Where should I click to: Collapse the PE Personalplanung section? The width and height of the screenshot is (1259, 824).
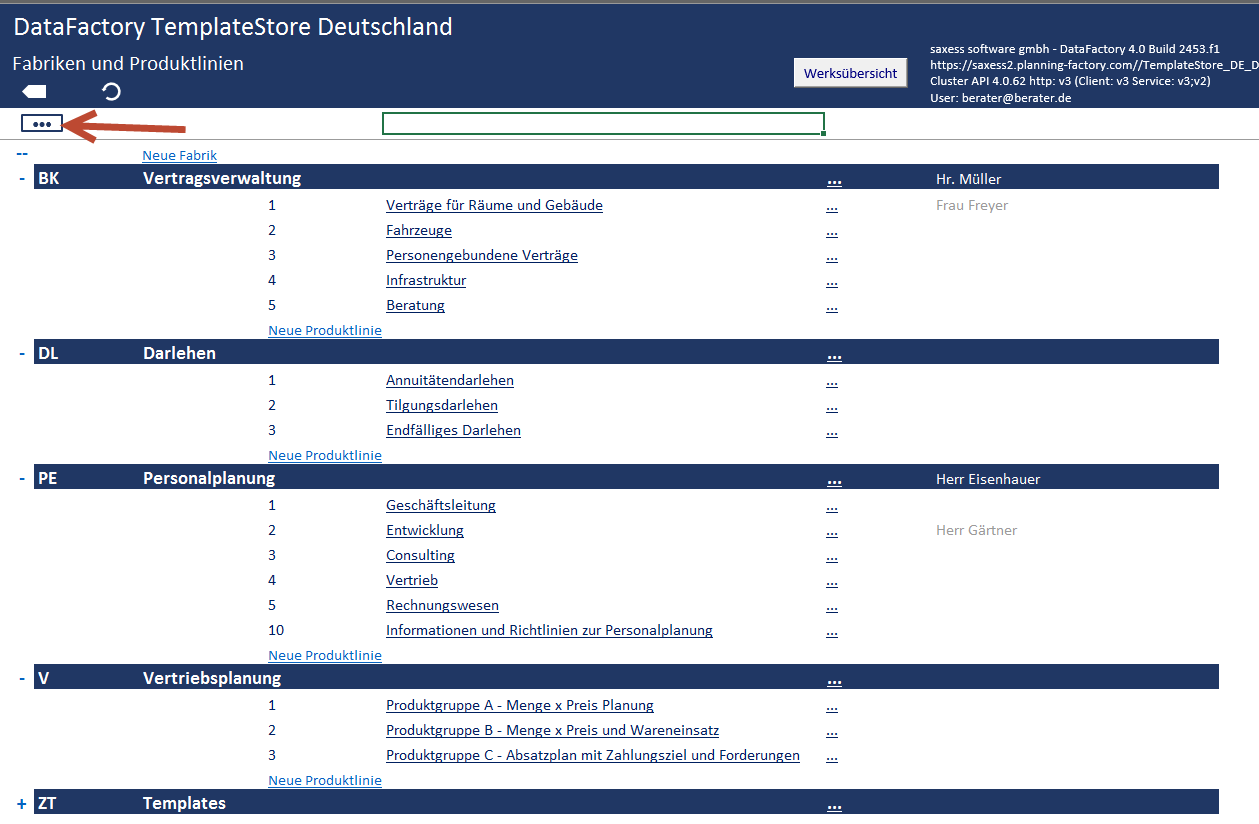coord(22,479)
